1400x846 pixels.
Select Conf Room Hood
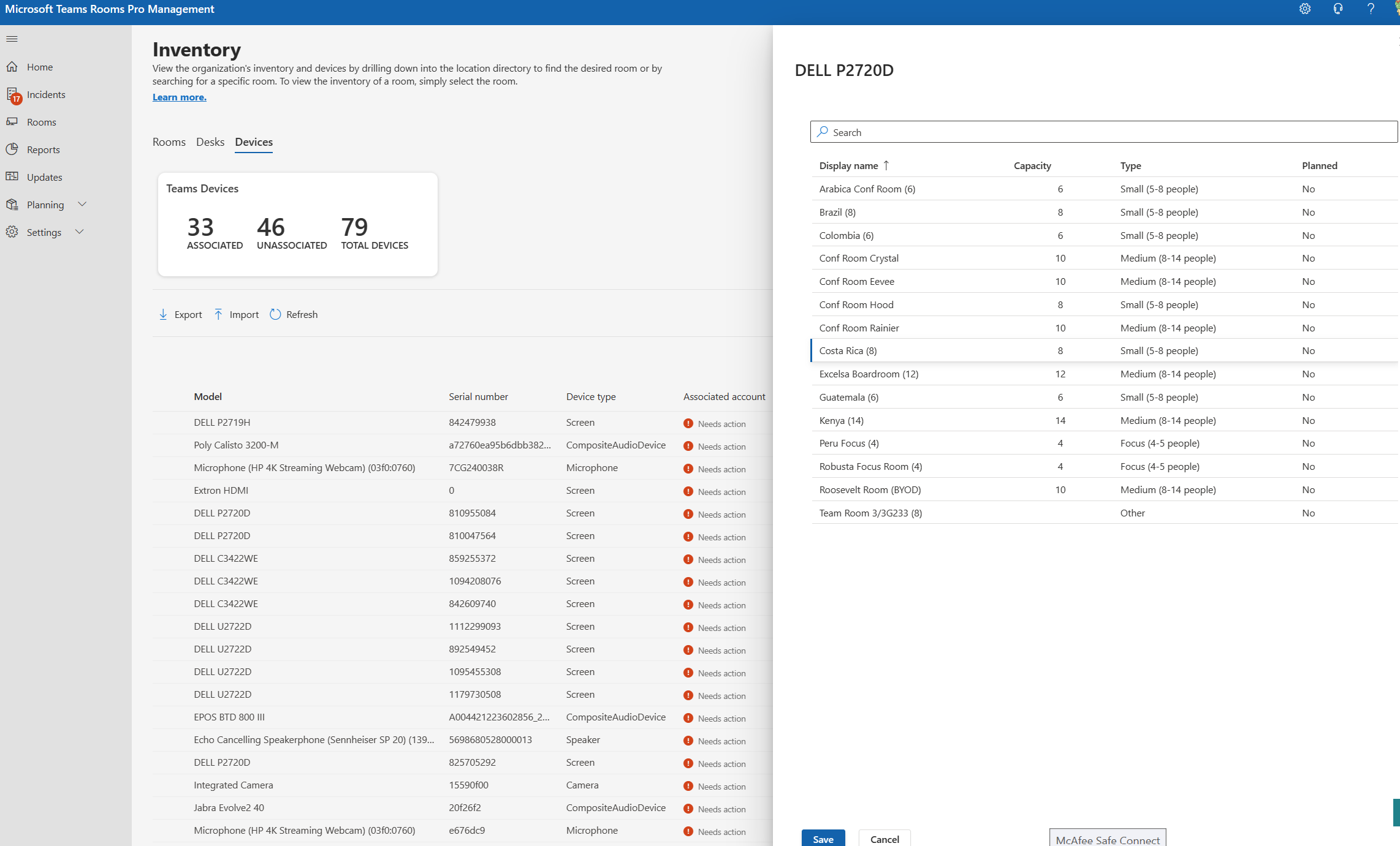[x=1105, y=304]
